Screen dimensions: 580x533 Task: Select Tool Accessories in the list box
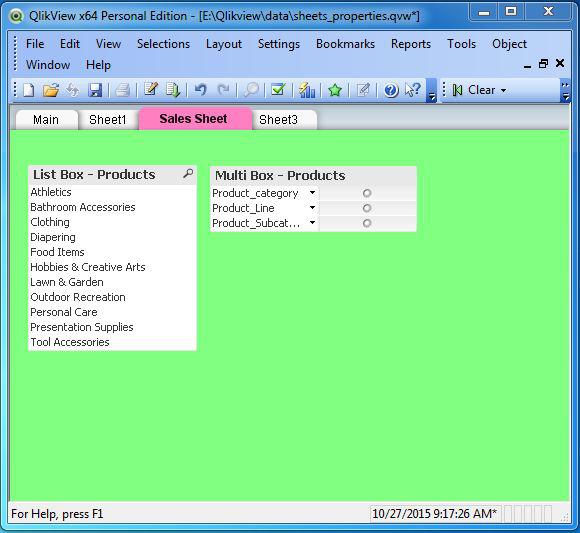112,342
